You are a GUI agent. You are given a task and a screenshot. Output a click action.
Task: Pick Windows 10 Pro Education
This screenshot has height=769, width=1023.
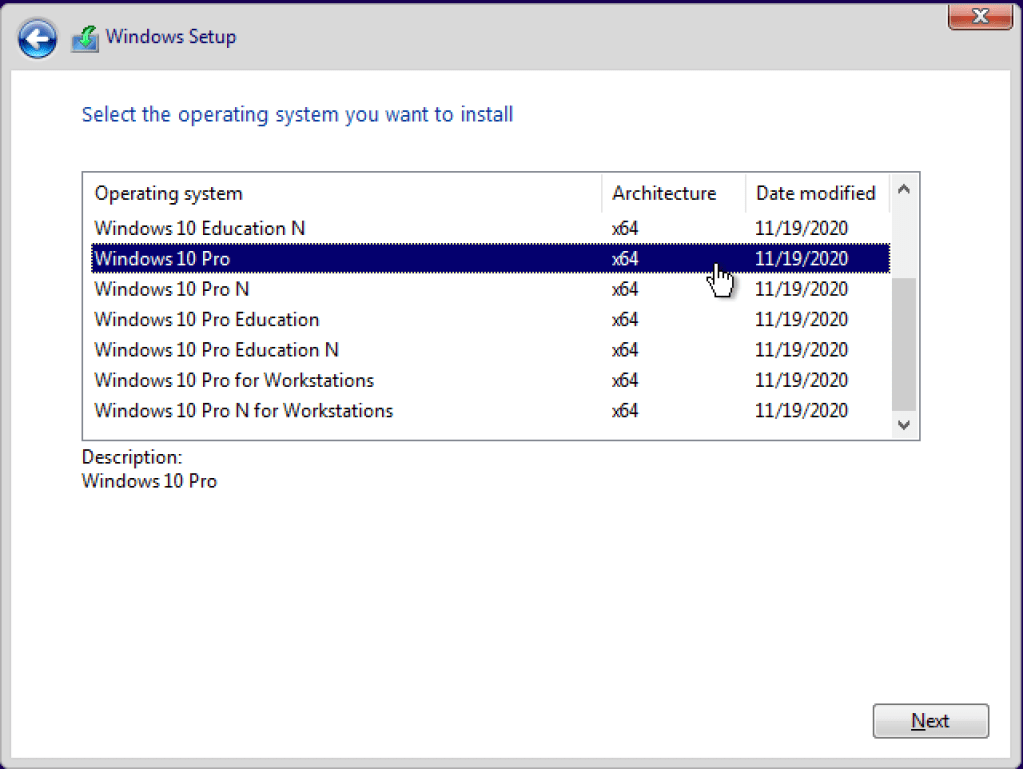click(207, 320)
